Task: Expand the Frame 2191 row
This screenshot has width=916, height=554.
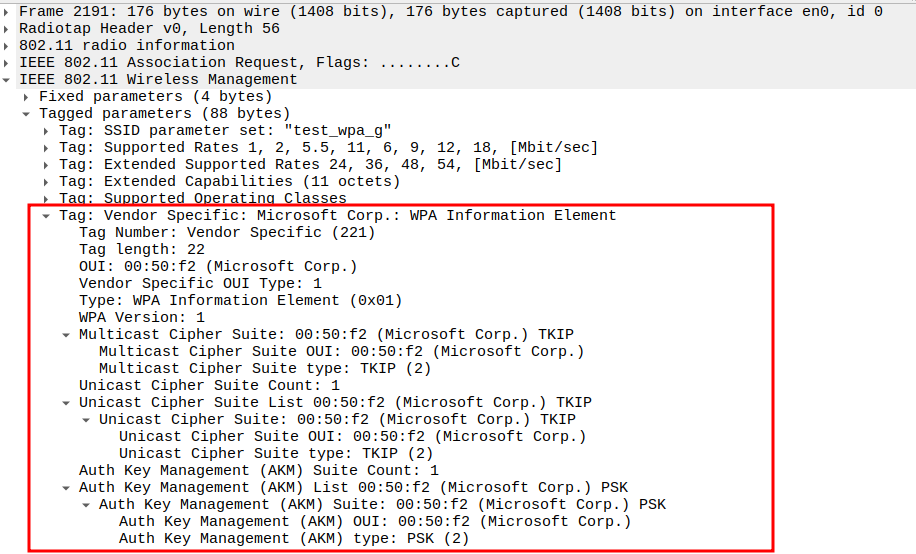Action: pos(8,11)
